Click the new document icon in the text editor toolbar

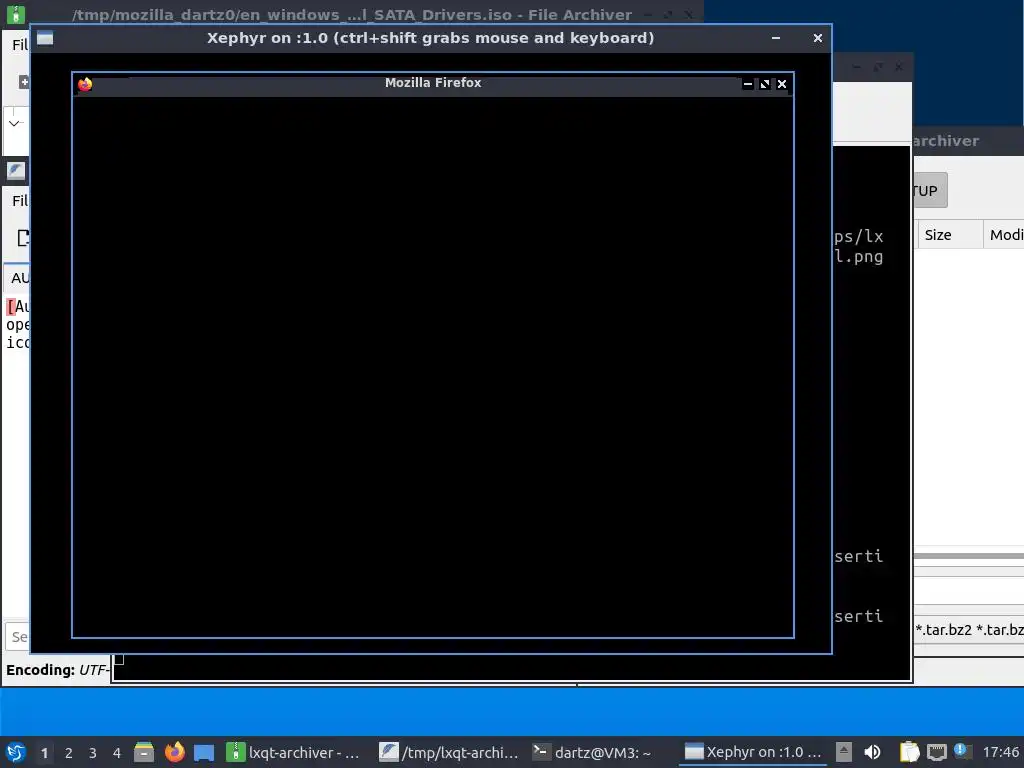click(x=24, y=238)
